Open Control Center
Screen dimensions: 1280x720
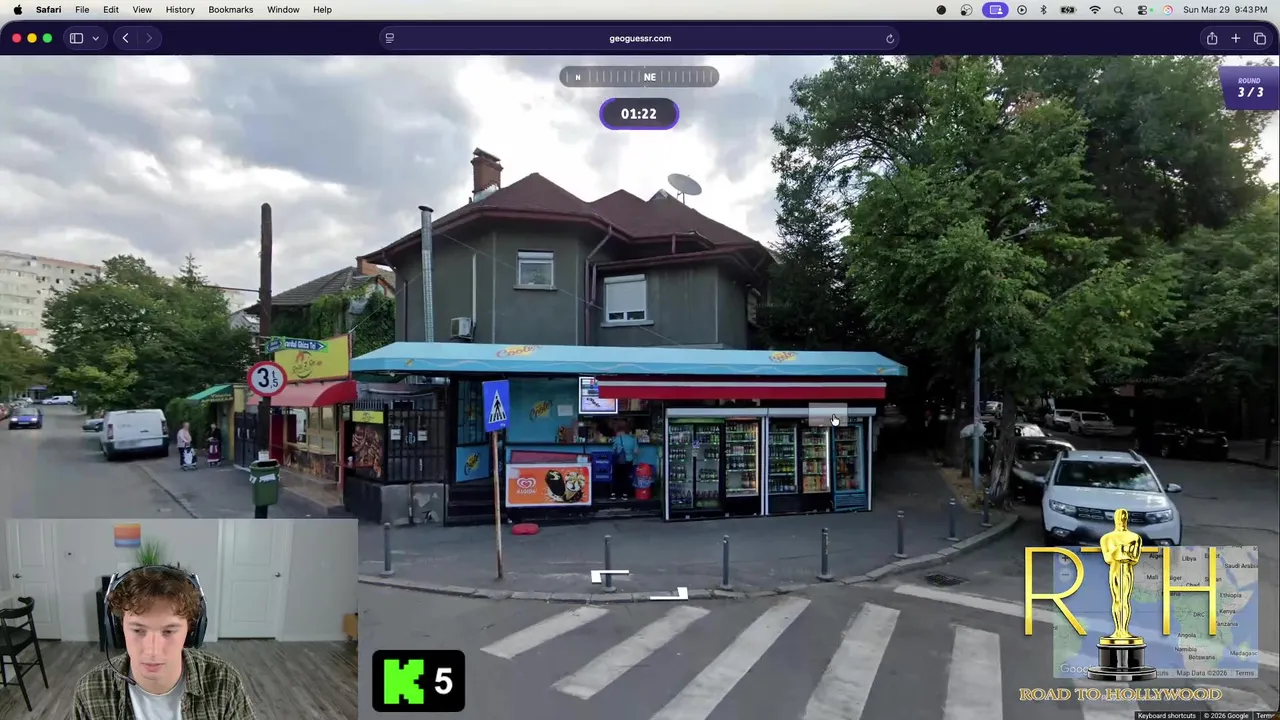(x=1143, y=10)
